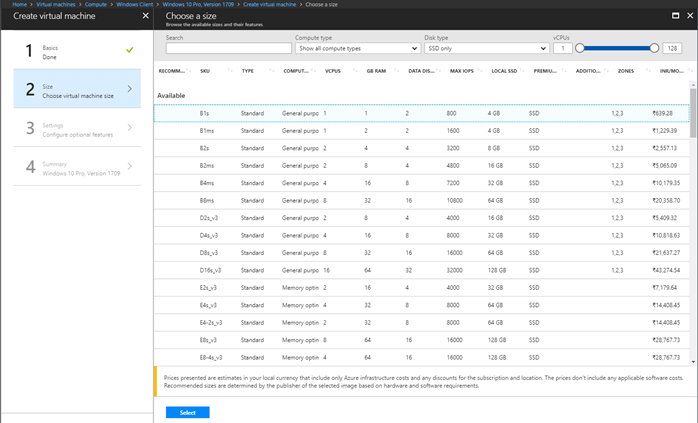Maximize the Choose a size blade
Image resolution: width=698 pixels, height=423 pixels.
click(x=675, y=16)
